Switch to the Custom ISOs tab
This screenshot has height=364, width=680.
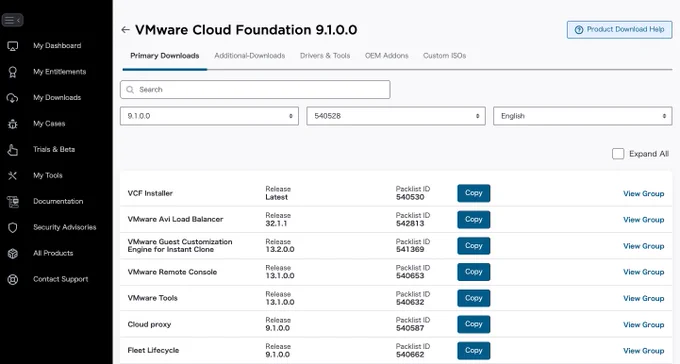[445, 56]
